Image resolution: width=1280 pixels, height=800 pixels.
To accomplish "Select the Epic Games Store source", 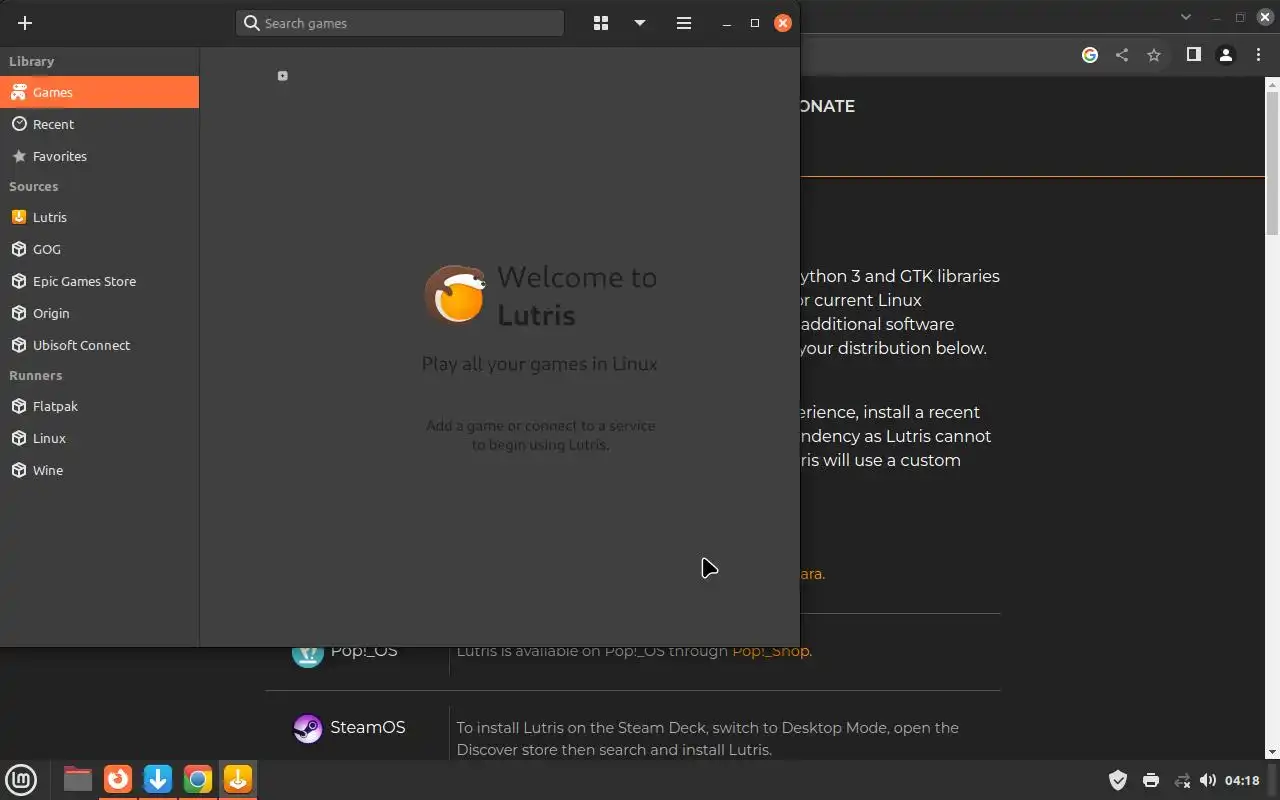I will click(x=99, y=281).
